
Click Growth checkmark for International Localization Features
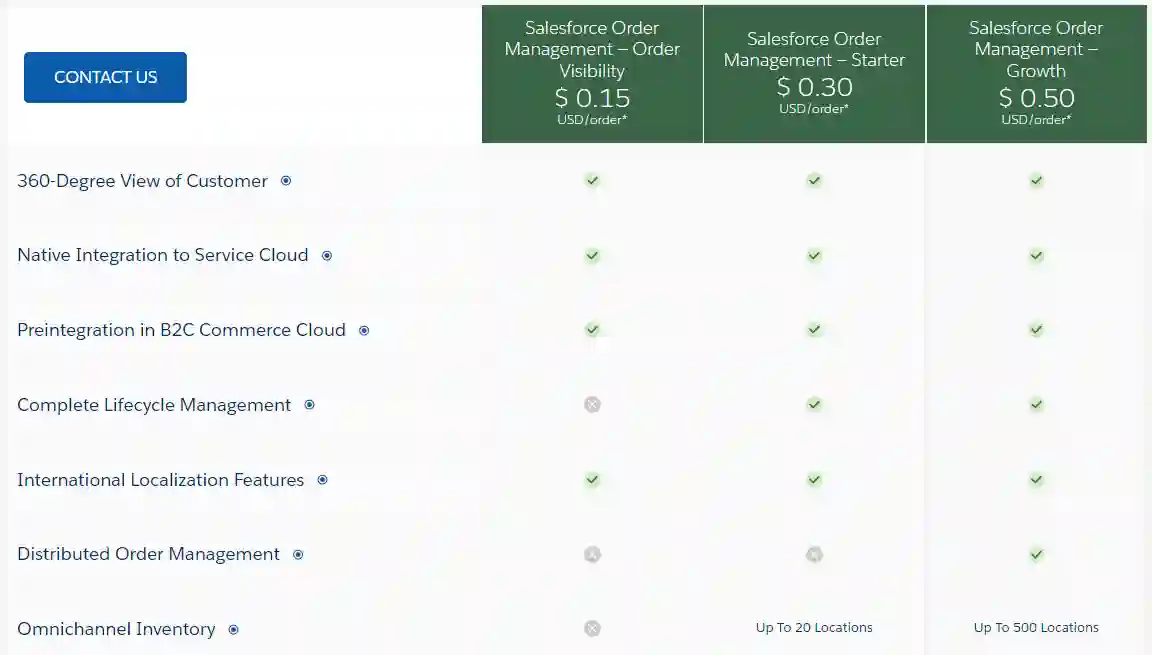[x=1036, y=480]
